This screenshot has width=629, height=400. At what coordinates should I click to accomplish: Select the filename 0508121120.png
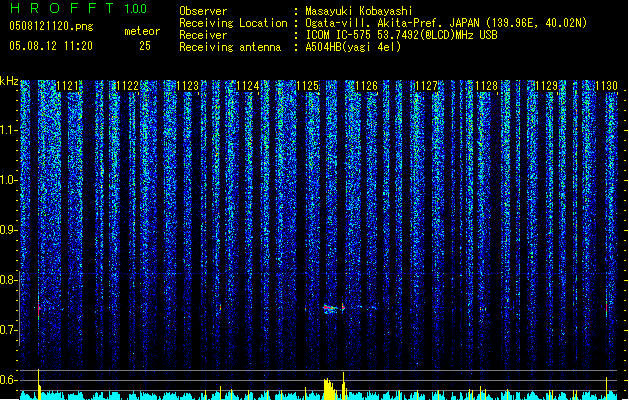pos(51,27)
